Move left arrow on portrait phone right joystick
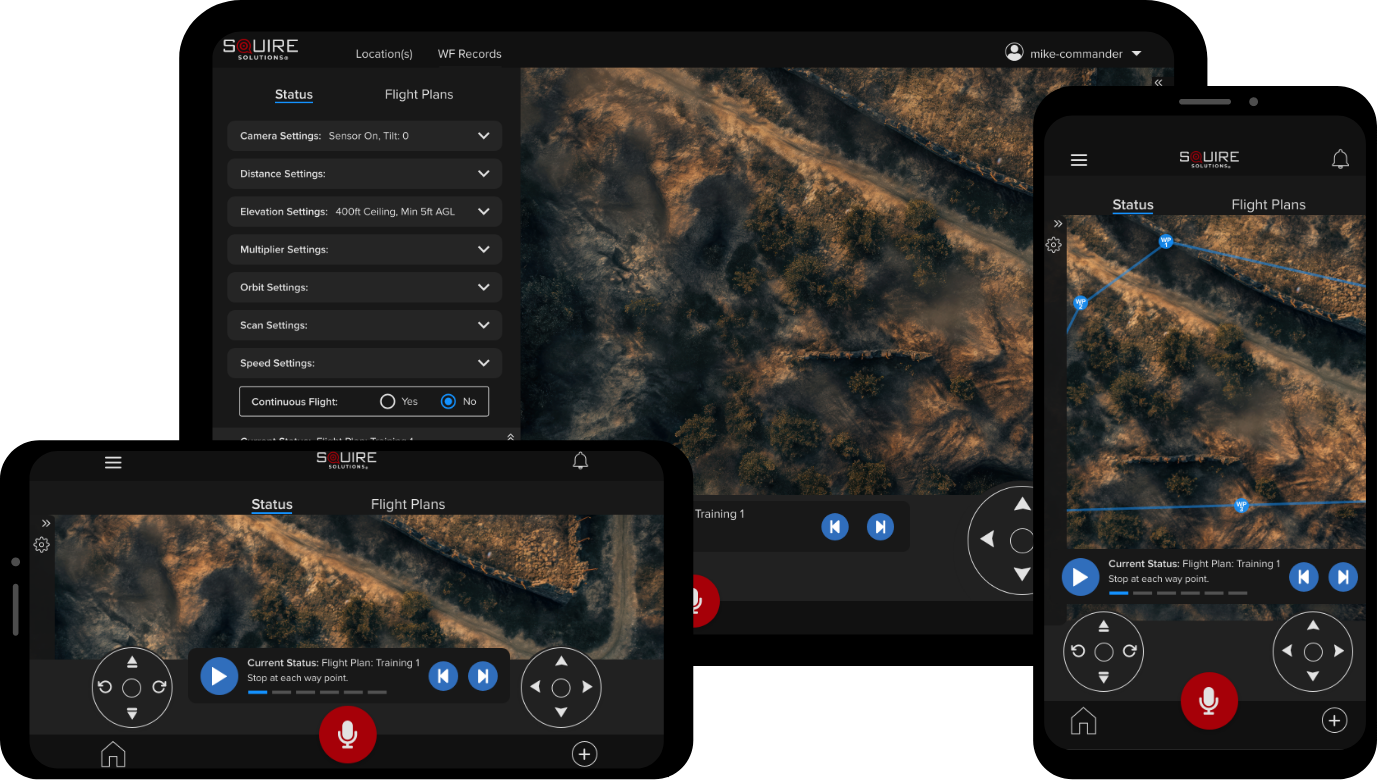The width and height of the screenshot is (1377, 780). (x=1287, y=652)
